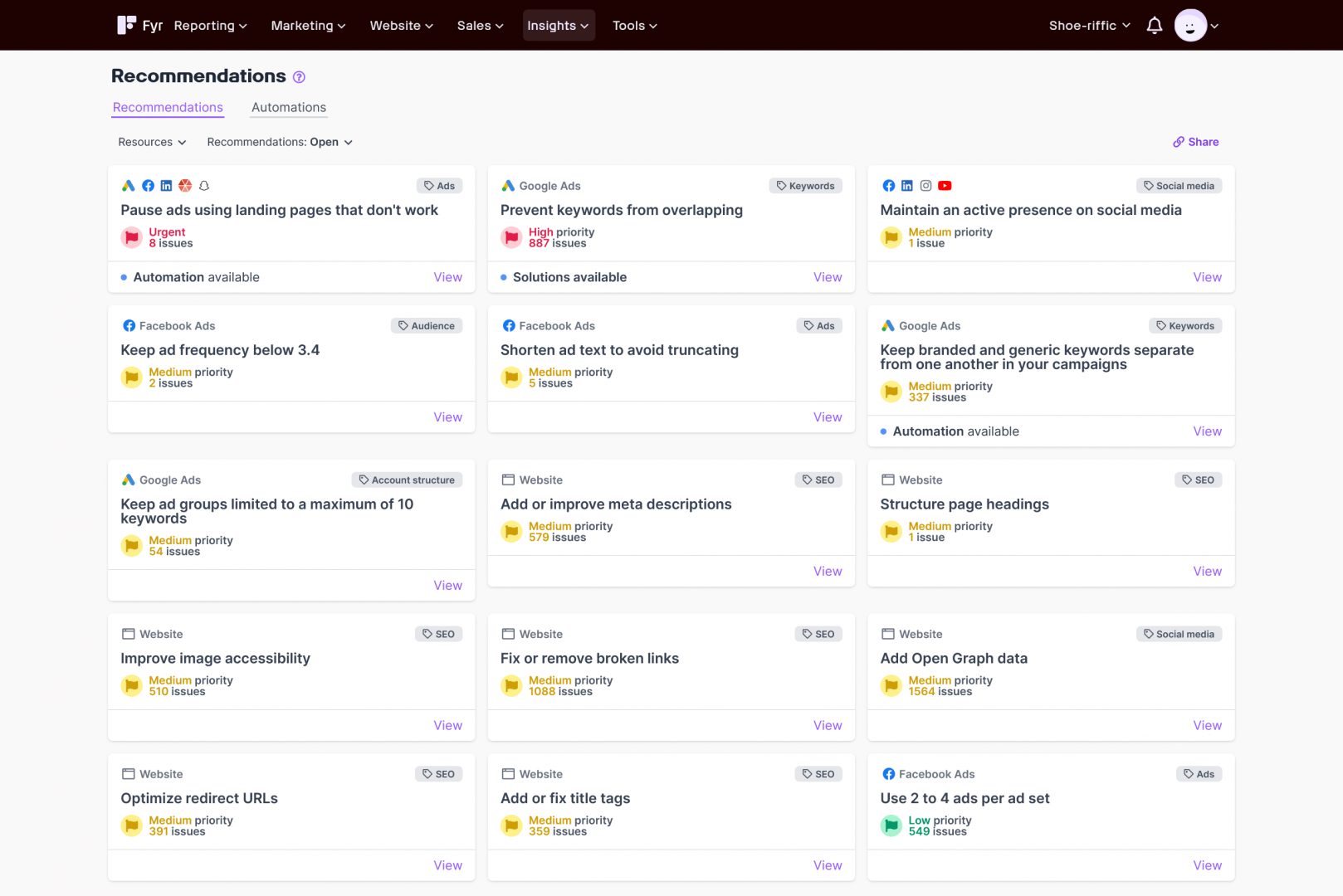1343x896 pixels.
Task: Click the Fyr logo in the header
Action: click(x=139, y=26)
